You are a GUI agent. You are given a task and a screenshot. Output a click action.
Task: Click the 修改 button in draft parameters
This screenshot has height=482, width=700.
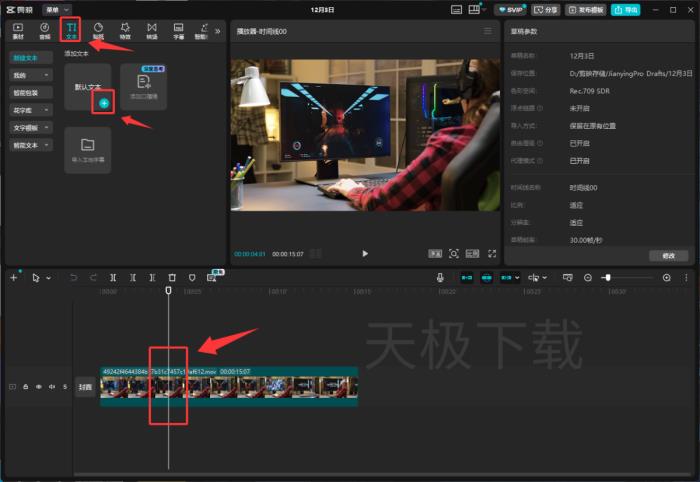pyautogui.click(x=668, y=256)
